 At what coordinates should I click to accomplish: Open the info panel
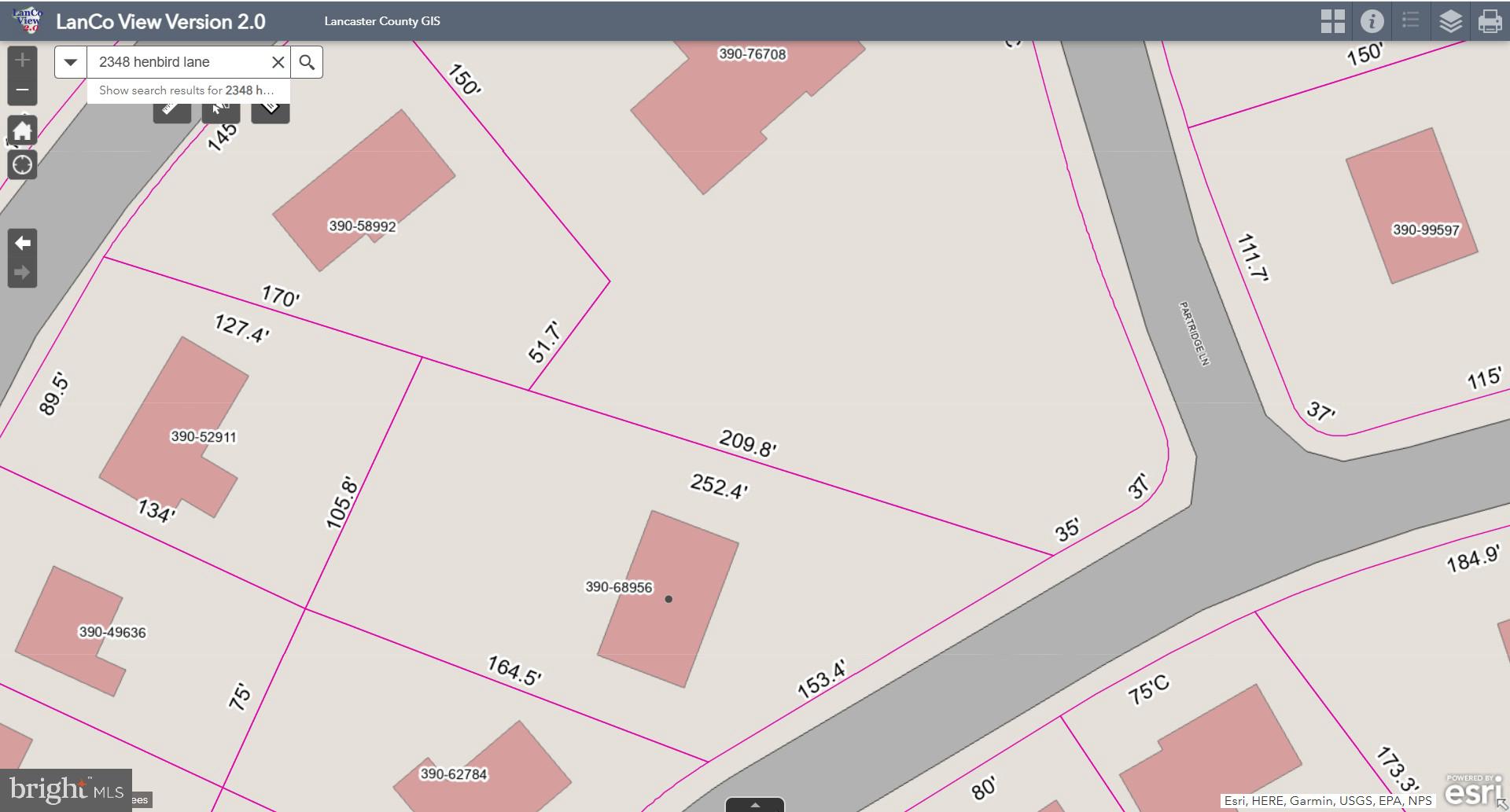tap(1372, 21)
